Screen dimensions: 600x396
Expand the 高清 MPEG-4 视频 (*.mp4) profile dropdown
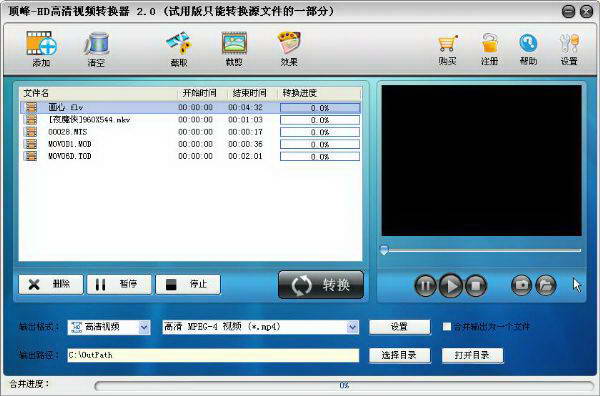tap(352, 327)
